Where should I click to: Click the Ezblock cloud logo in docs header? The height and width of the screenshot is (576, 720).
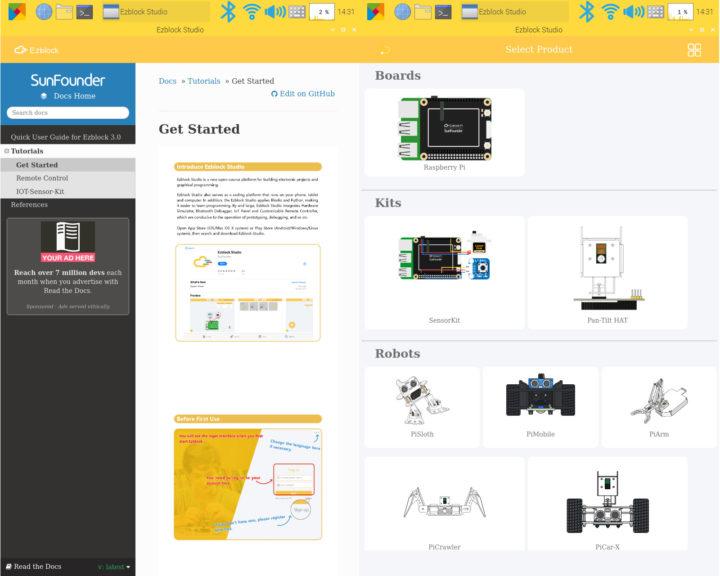(36, 50)
